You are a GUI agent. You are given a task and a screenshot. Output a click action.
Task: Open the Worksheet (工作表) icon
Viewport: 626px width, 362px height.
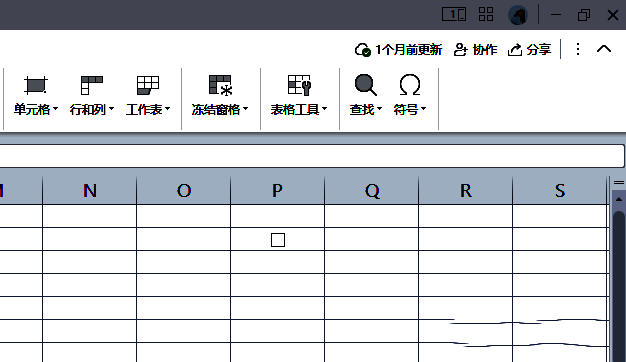[x=148, y=85]
